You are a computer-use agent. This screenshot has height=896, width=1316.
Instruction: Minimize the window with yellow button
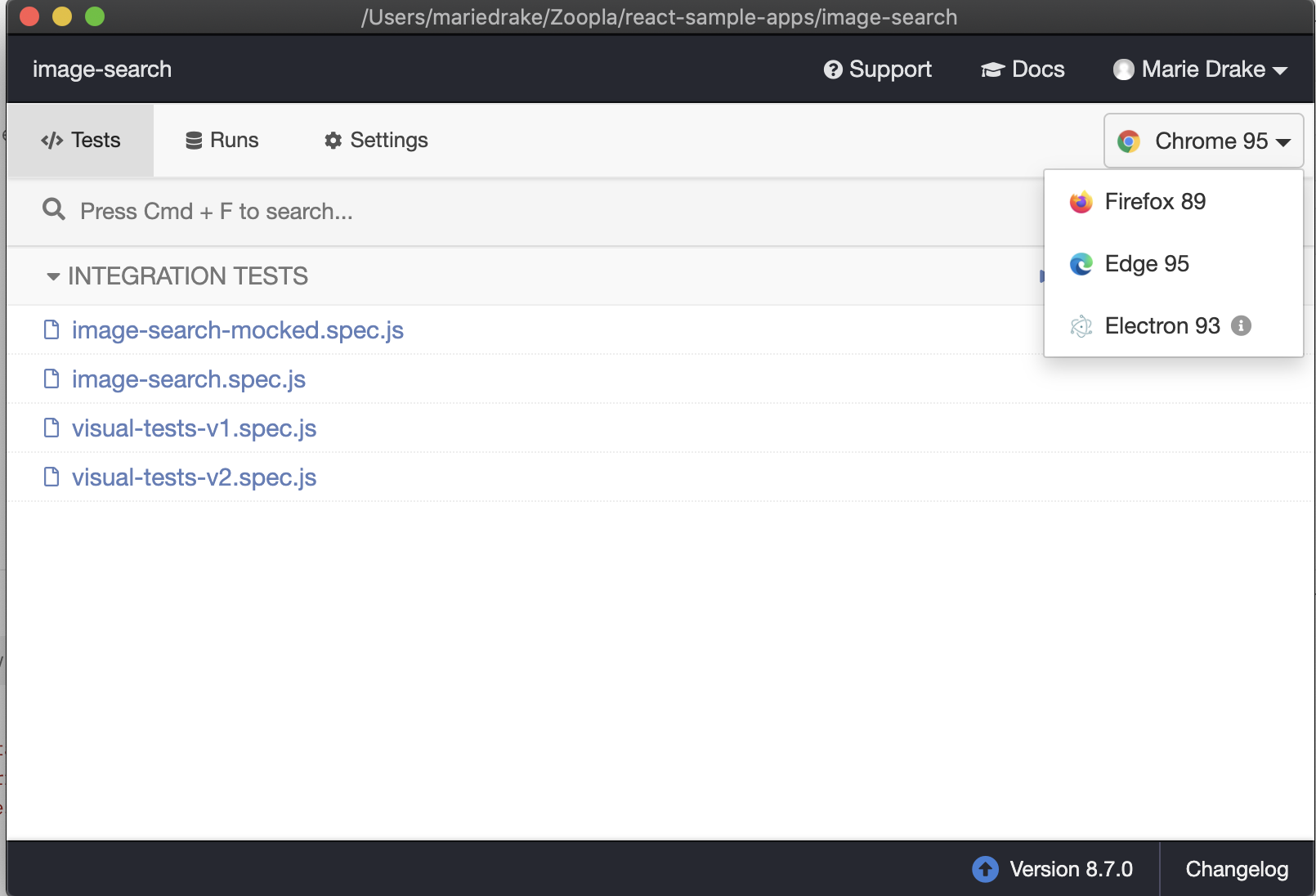click(x=62, y=16)
